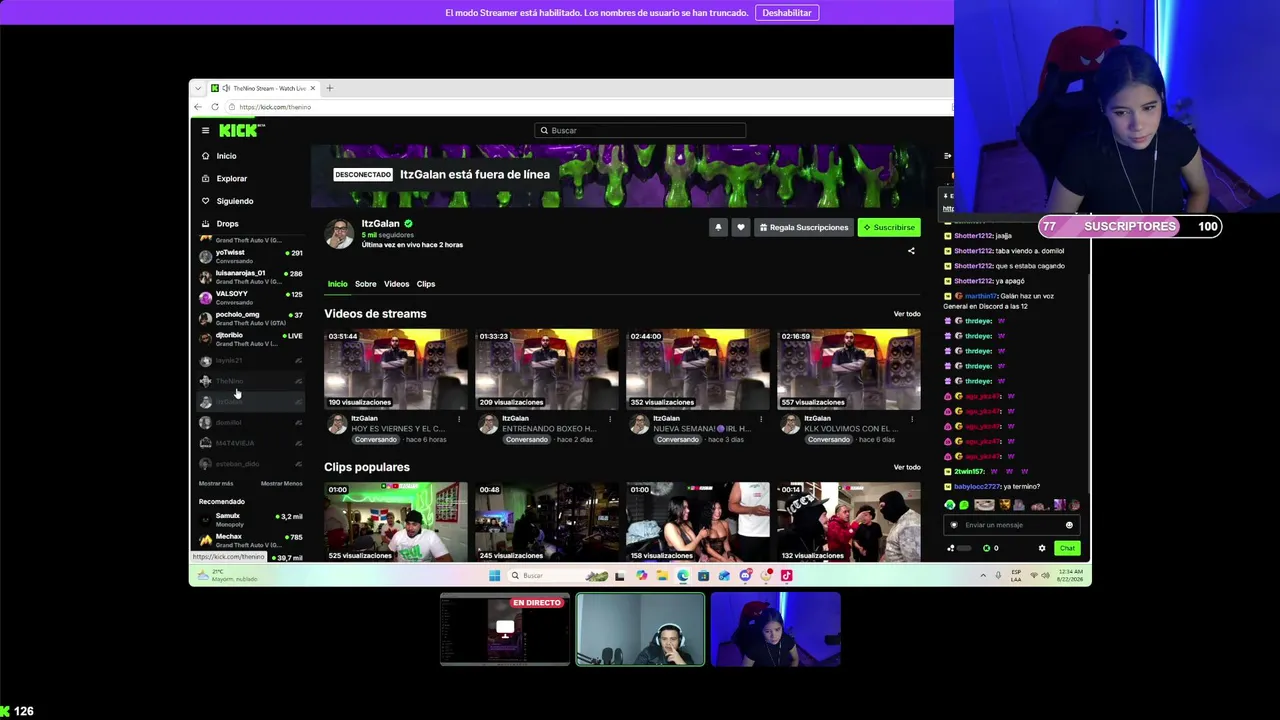Open the clip with 245 visualizaciones
Image resolution: width=1280 pixels, height=720 pixels.
tap(547, 522)
